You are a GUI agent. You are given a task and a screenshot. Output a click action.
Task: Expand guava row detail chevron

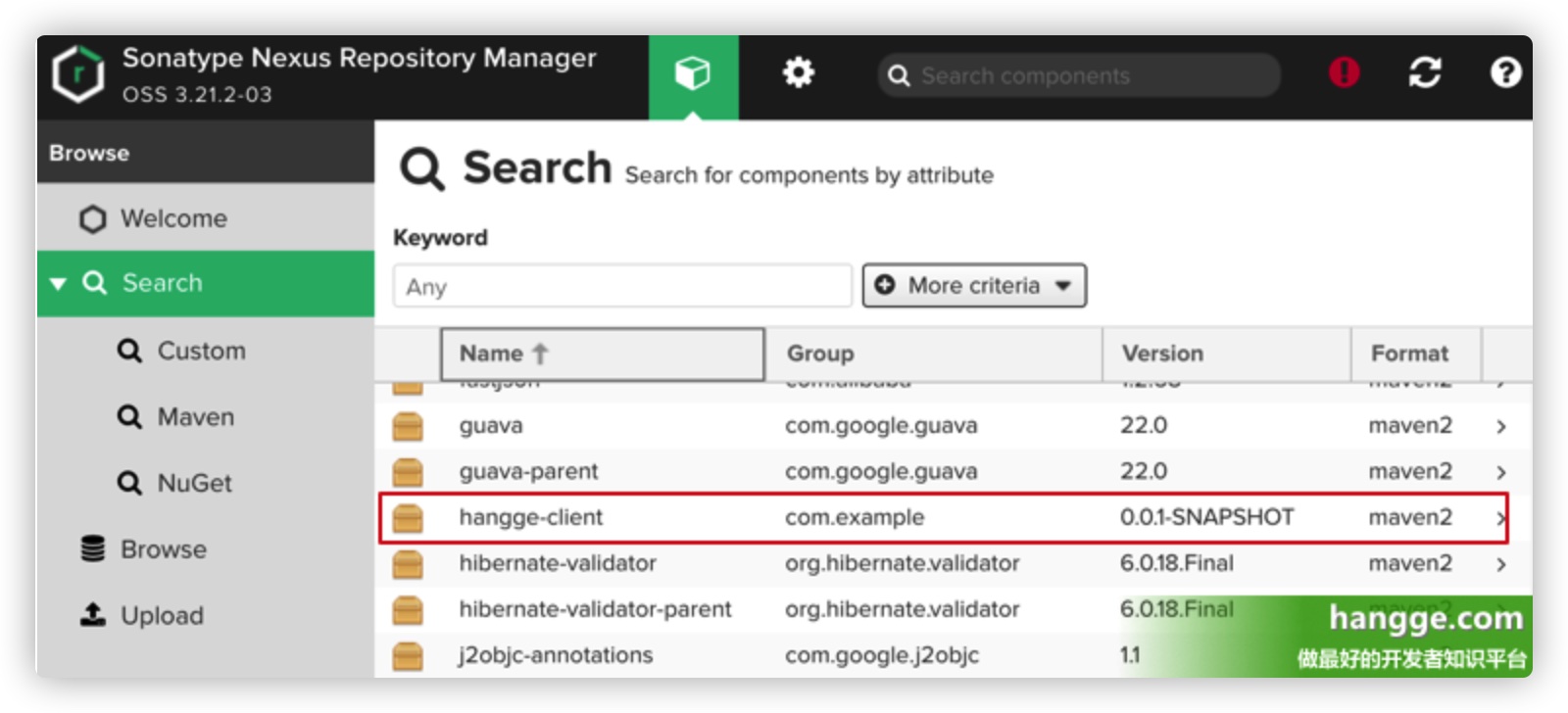1501,426
